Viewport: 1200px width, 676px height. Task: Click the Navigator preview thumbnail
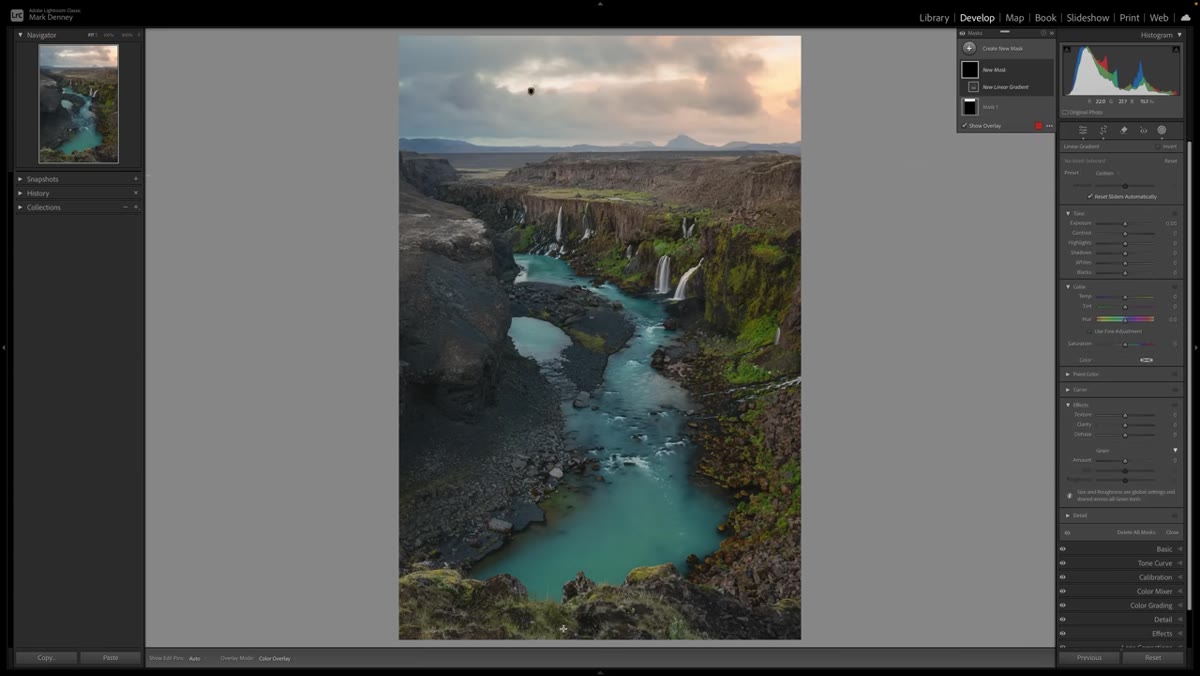coord(78,104)
